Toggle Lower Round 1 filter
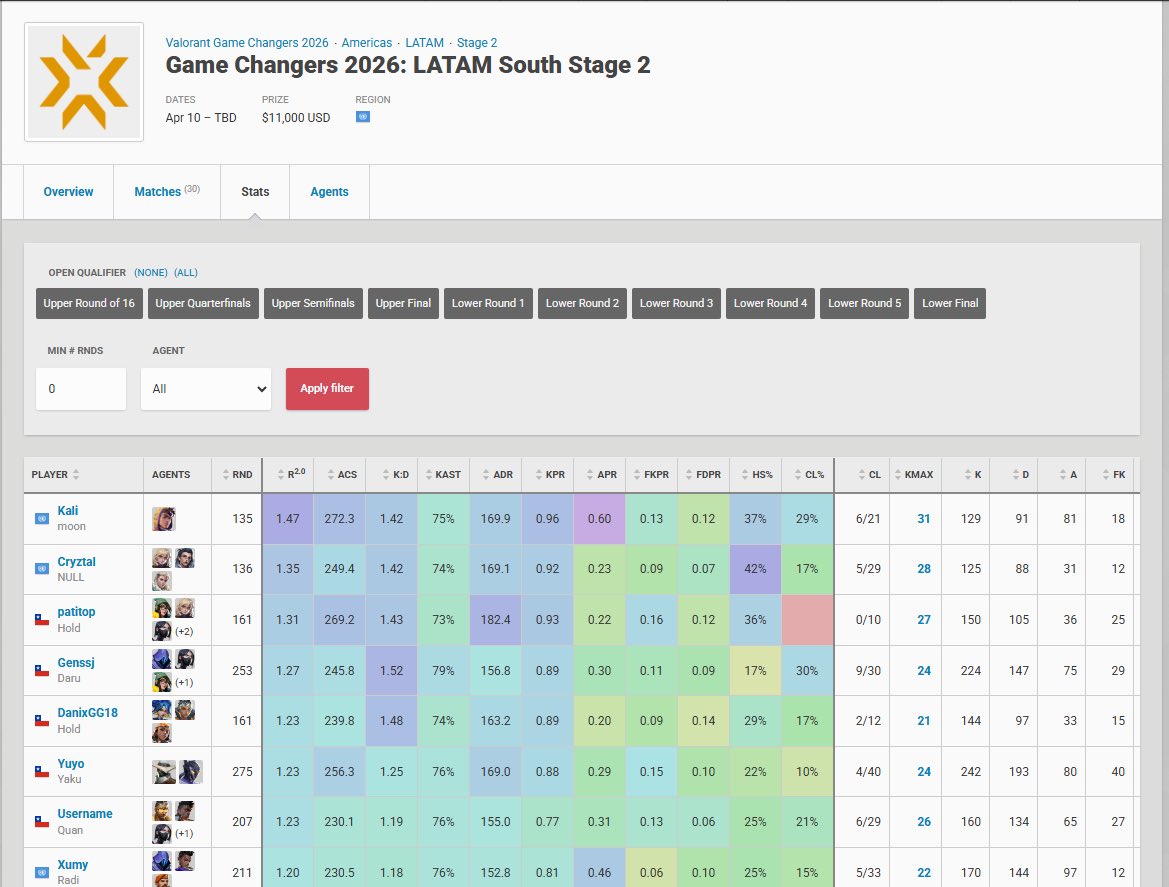The height and width of the screenshot is (887, 1169). [x=488, y=303]
